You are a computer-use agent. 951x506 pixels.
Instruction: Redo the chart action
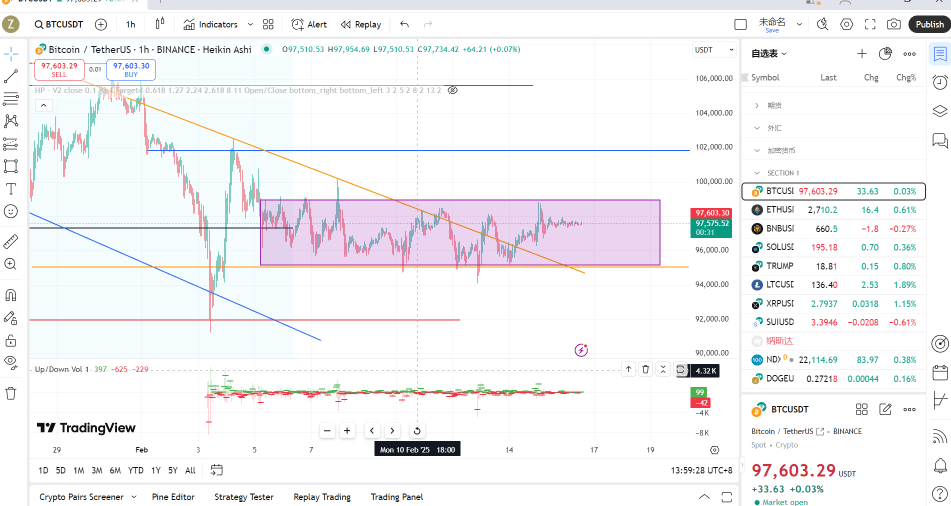(428, 24)
